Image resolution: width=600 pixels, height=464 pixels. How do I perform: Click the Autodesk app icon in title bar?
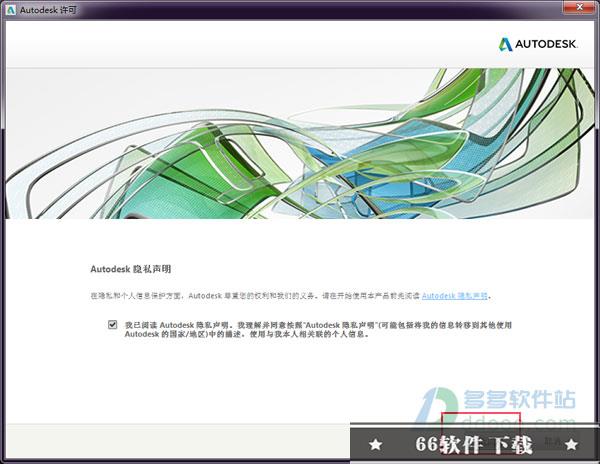[11, 10]
